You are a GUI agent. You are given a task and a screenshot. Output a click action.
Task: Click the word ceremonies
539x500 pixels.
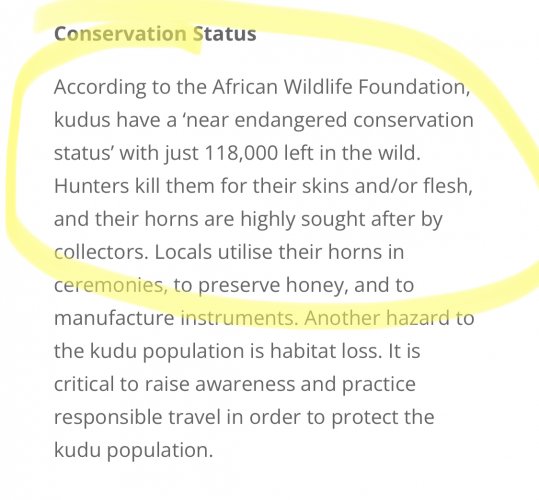click(111, 285)
